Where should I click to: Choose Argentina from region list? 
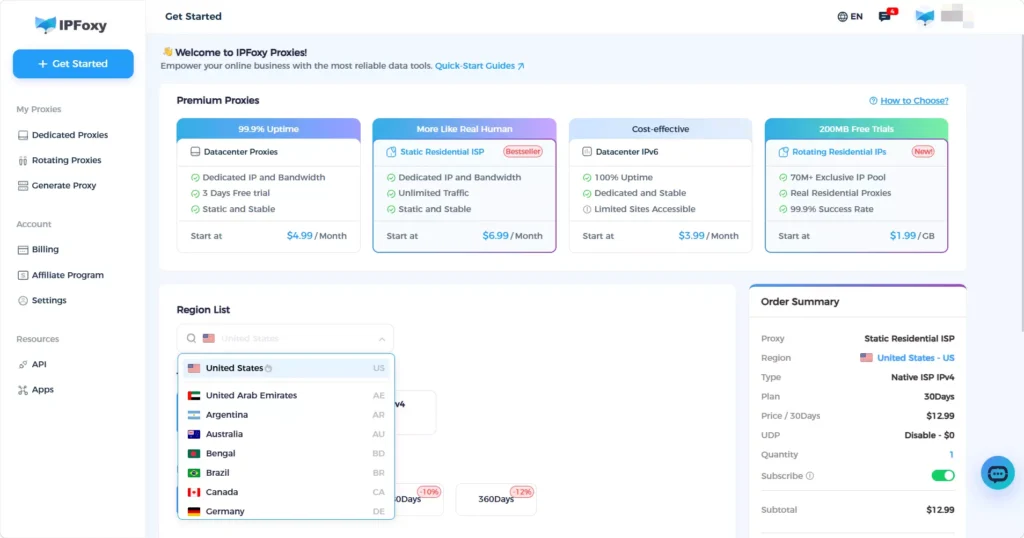pyautogui.click(x=286, y=415)
